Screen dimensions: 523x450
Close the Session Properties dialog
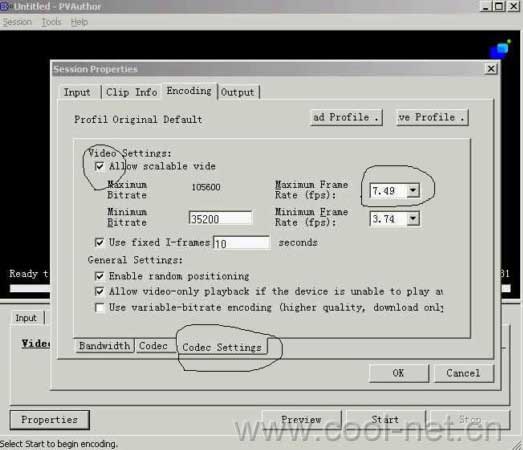pos(491,69)
